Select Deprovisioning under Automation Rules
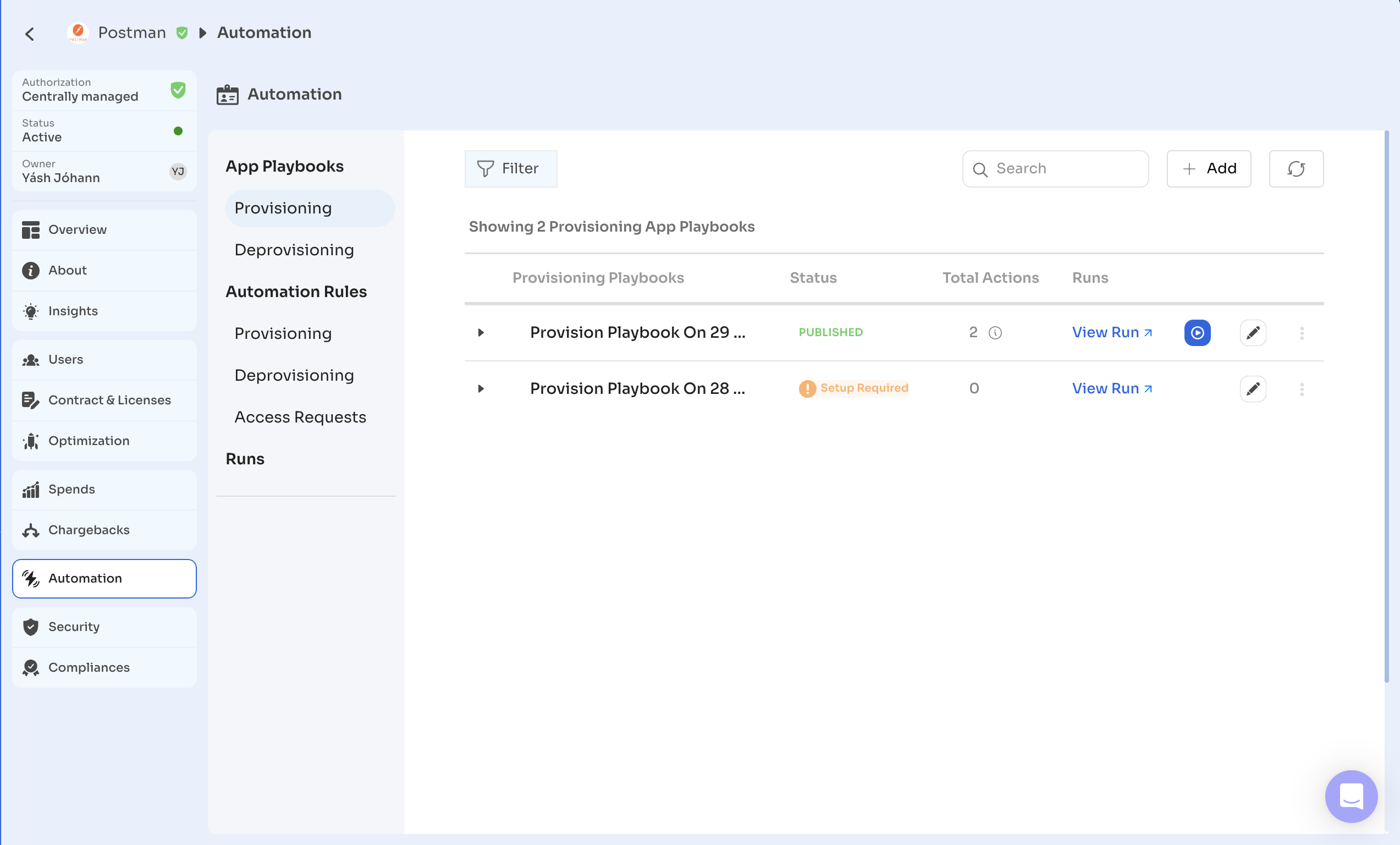This screenshot has width=1400, height=845. [294, 376]
